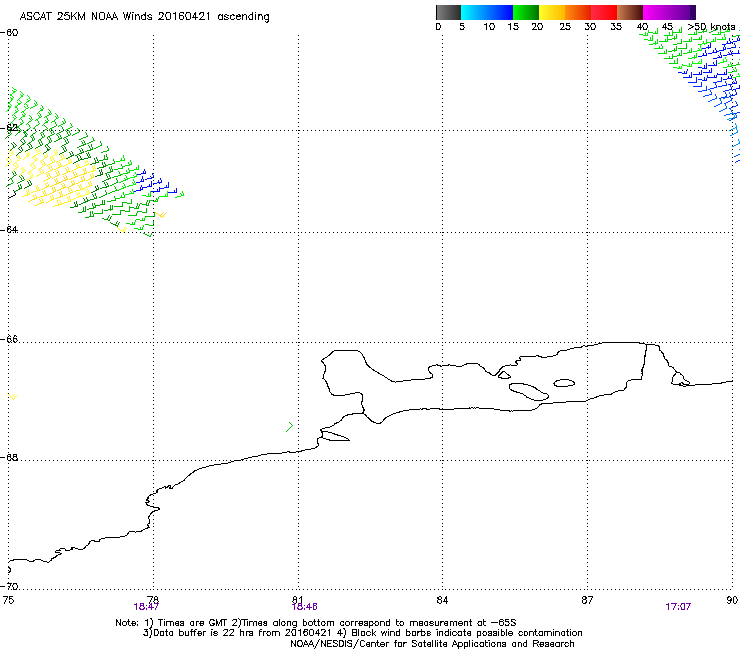Click the longitude label '84'
The width and height of the screenshot is (740, 650).
point(442,600)
